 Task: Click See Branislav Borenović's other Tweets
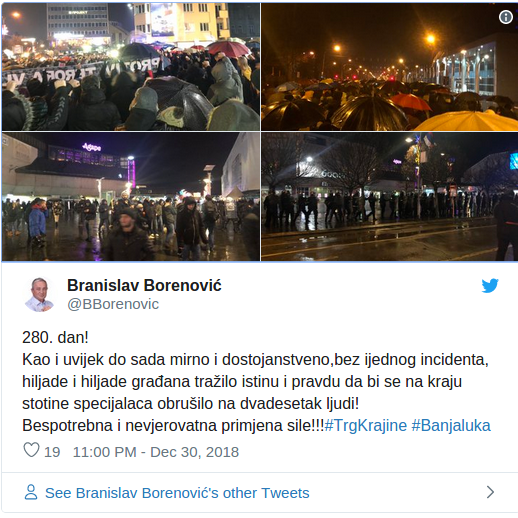coord(177,493)
